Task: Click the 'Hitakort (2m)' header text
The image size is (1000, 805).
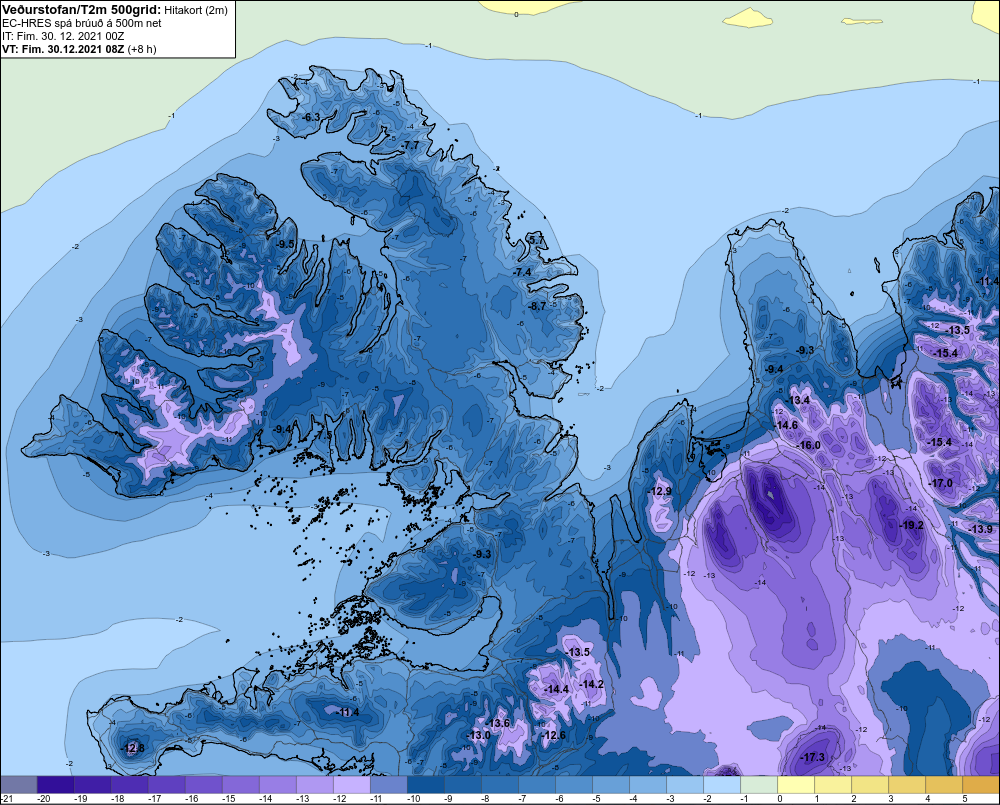Action: pos(196,10)
